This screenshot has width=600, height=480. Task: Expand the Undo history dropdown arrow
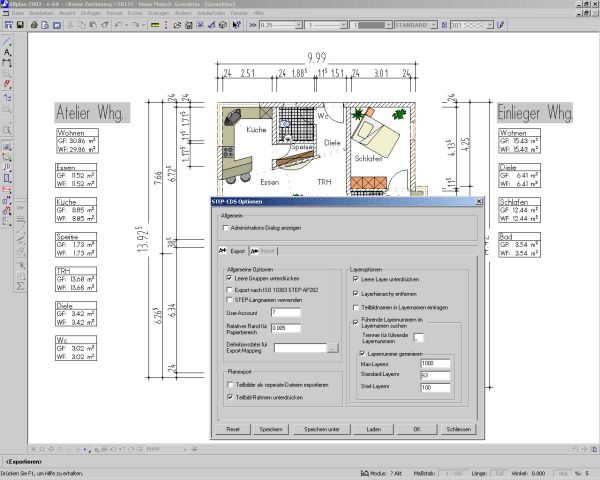(126, 25)
